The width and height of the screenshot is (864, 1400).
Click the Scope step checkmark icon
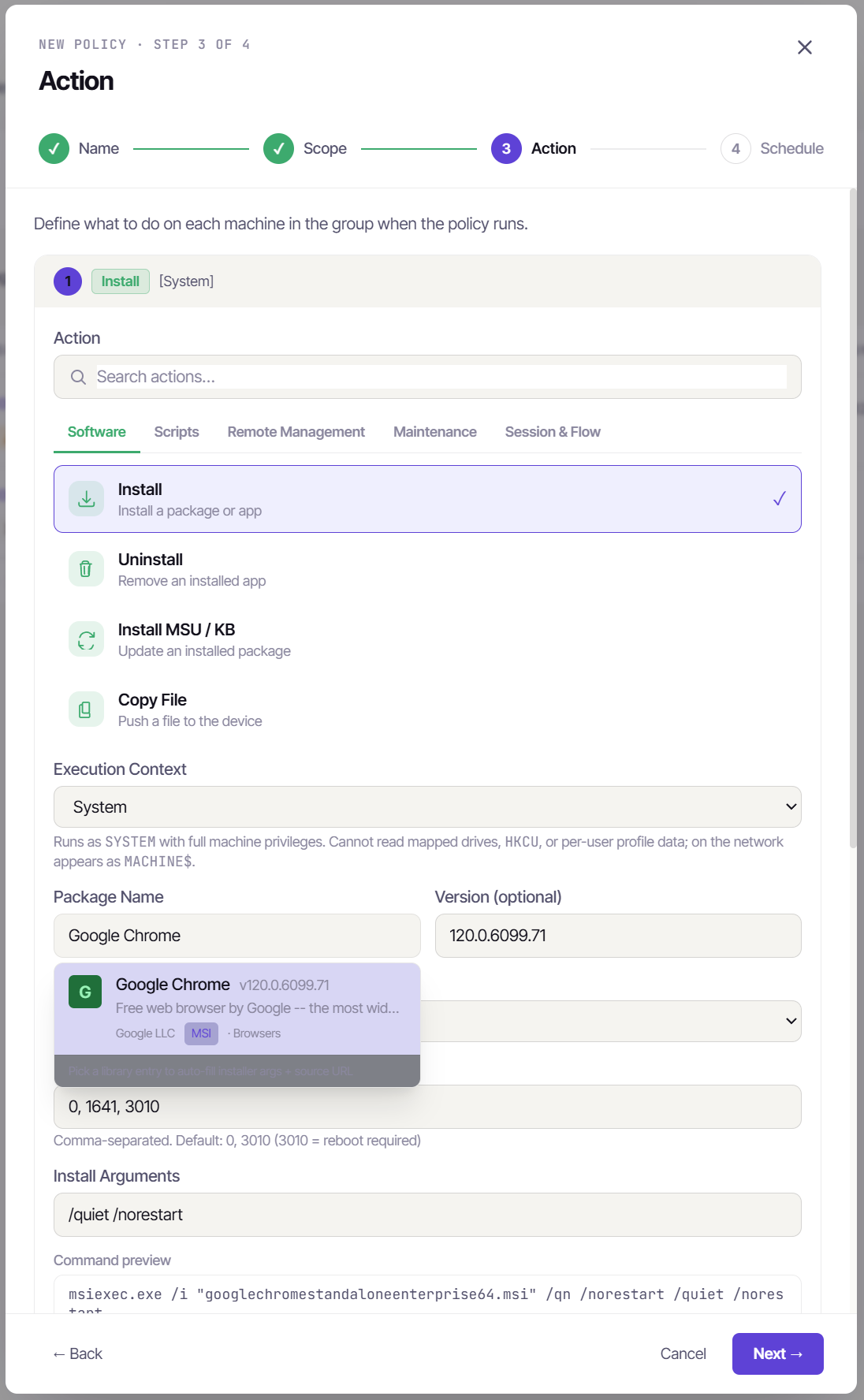pyautogui.click(x=278, y=148)
